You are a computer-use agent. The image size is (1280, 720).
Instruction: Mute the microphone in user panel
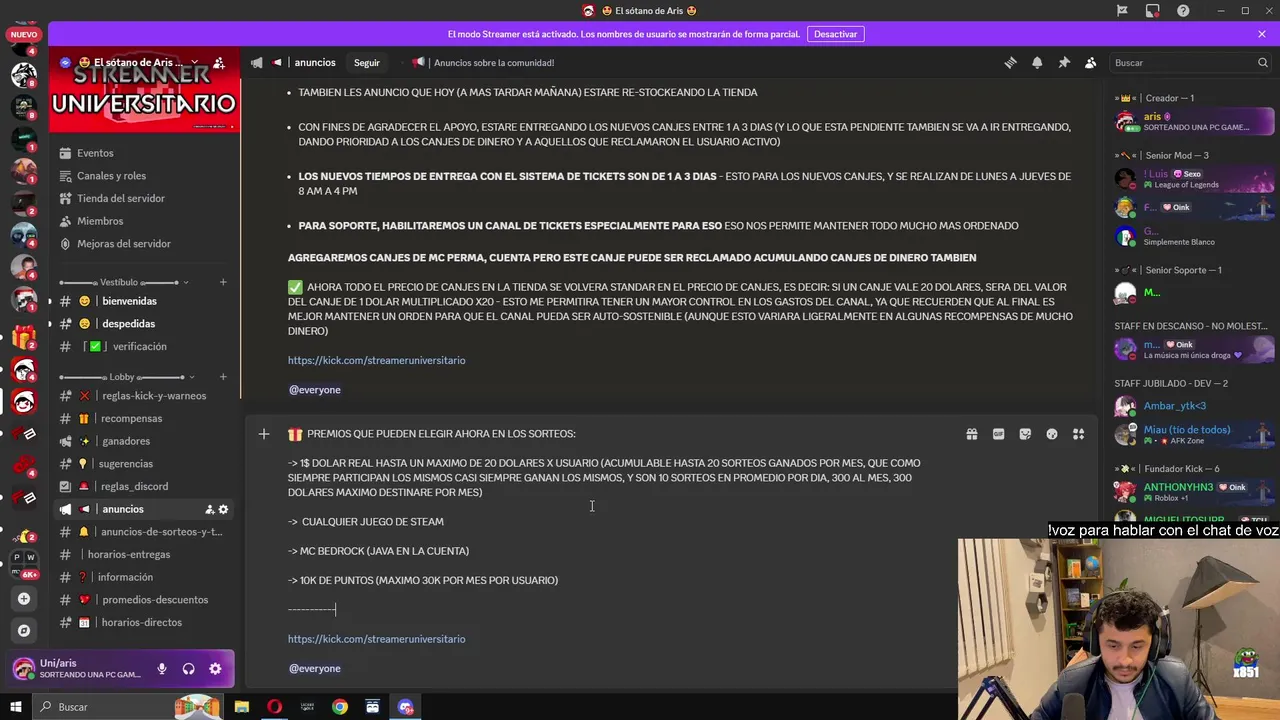pos(161,669)
